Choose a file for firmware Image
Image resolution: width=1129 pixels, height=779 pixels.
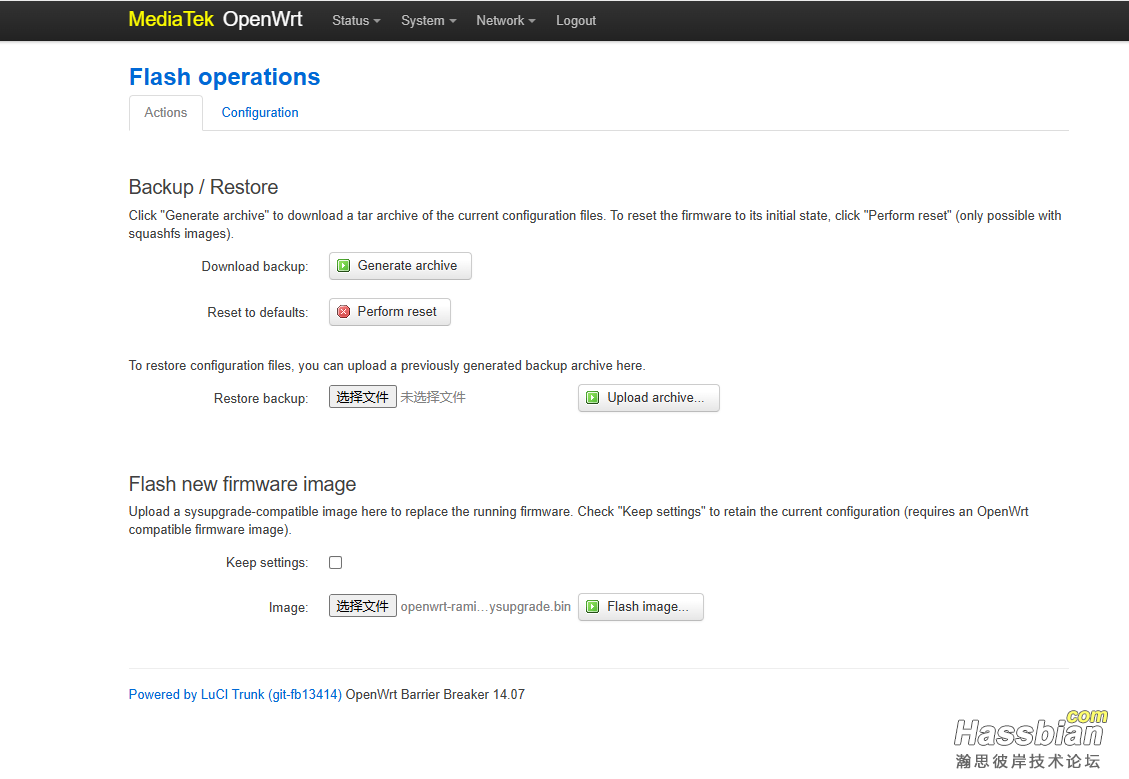coord(363,606)
